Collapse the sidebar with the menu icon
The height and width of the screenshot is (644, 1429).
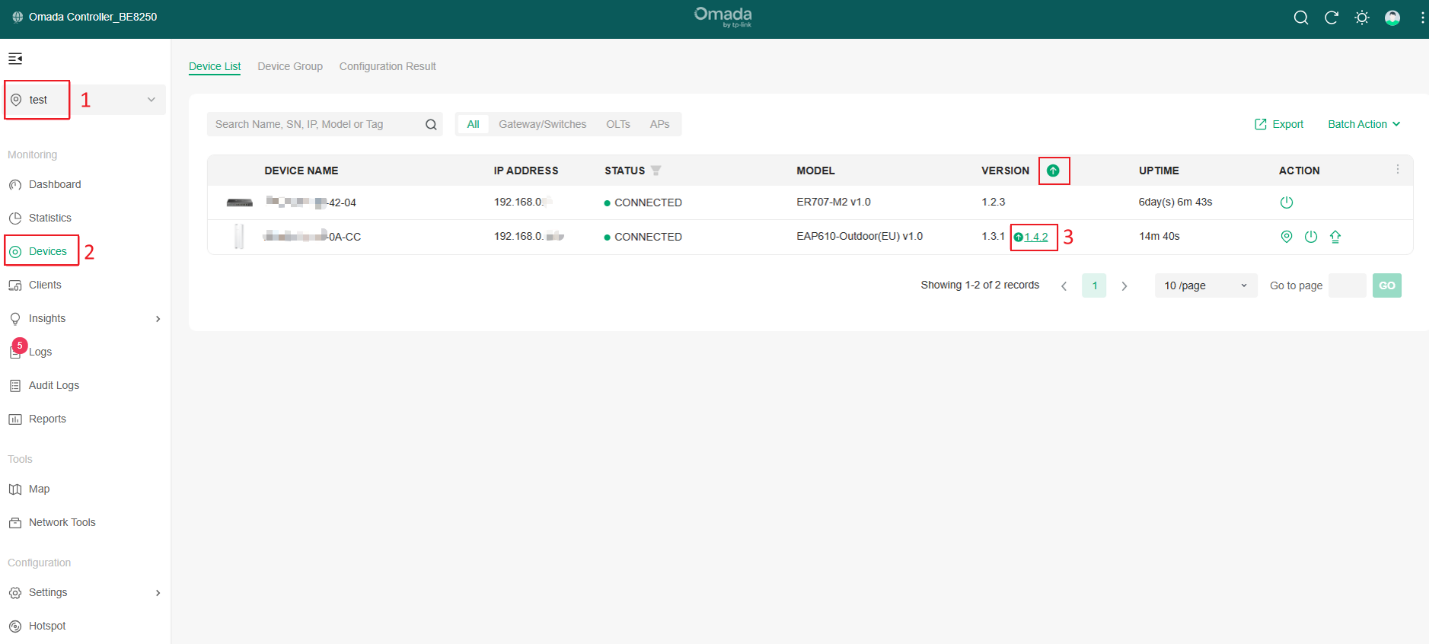[x=15, y=59]
